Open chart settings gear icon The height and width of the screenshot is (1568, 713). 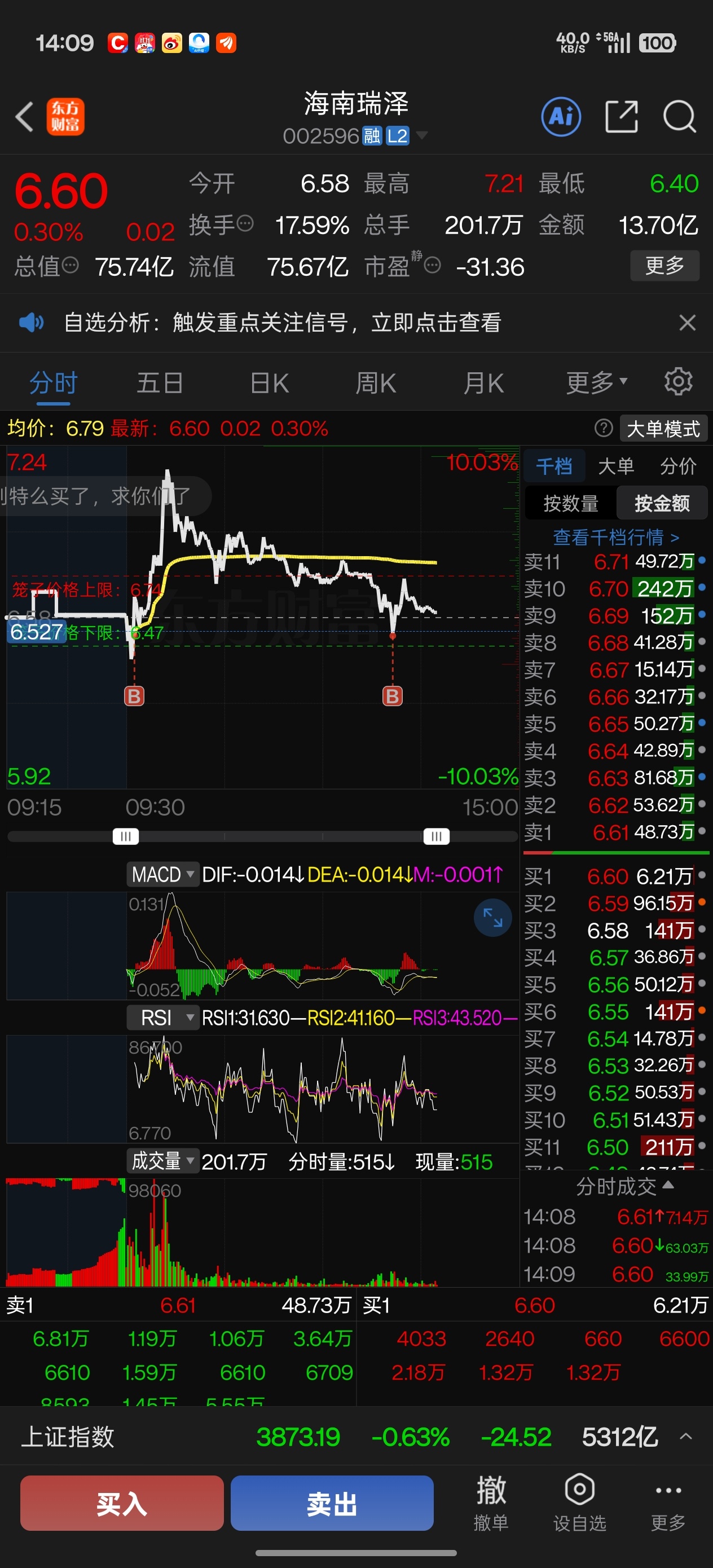pyautogui.click(x=677, y=382)
